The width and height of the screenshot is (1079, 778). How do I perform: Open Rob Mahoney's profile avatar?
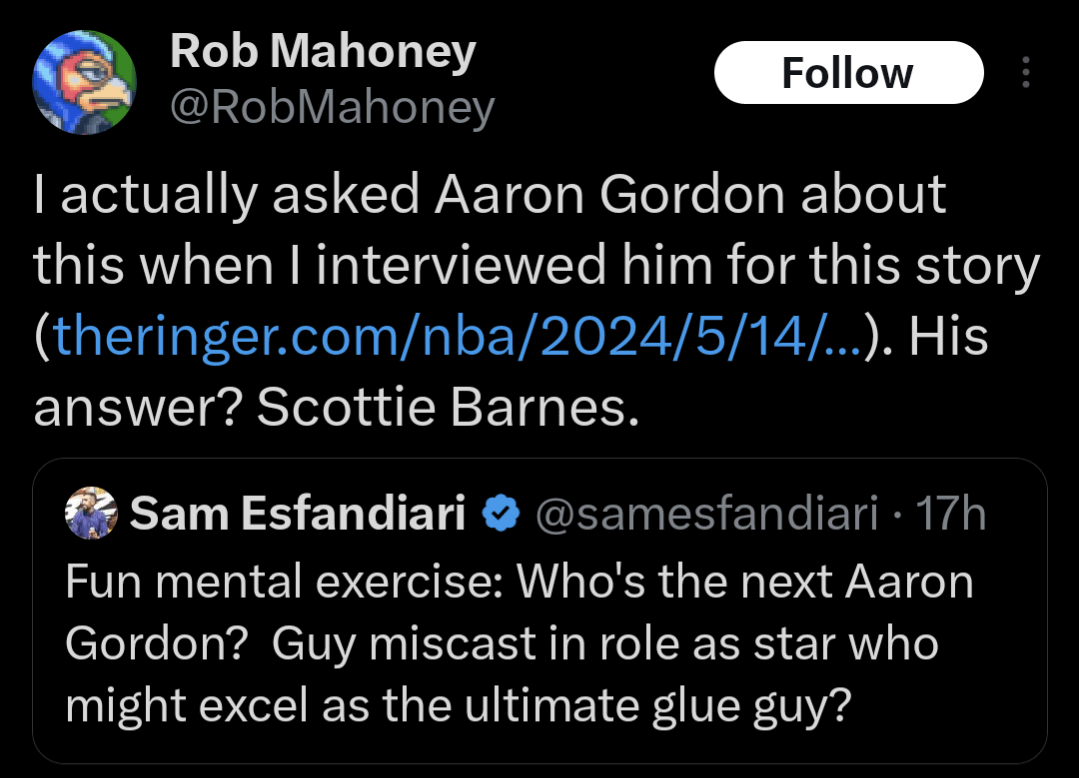pos(85,80)
